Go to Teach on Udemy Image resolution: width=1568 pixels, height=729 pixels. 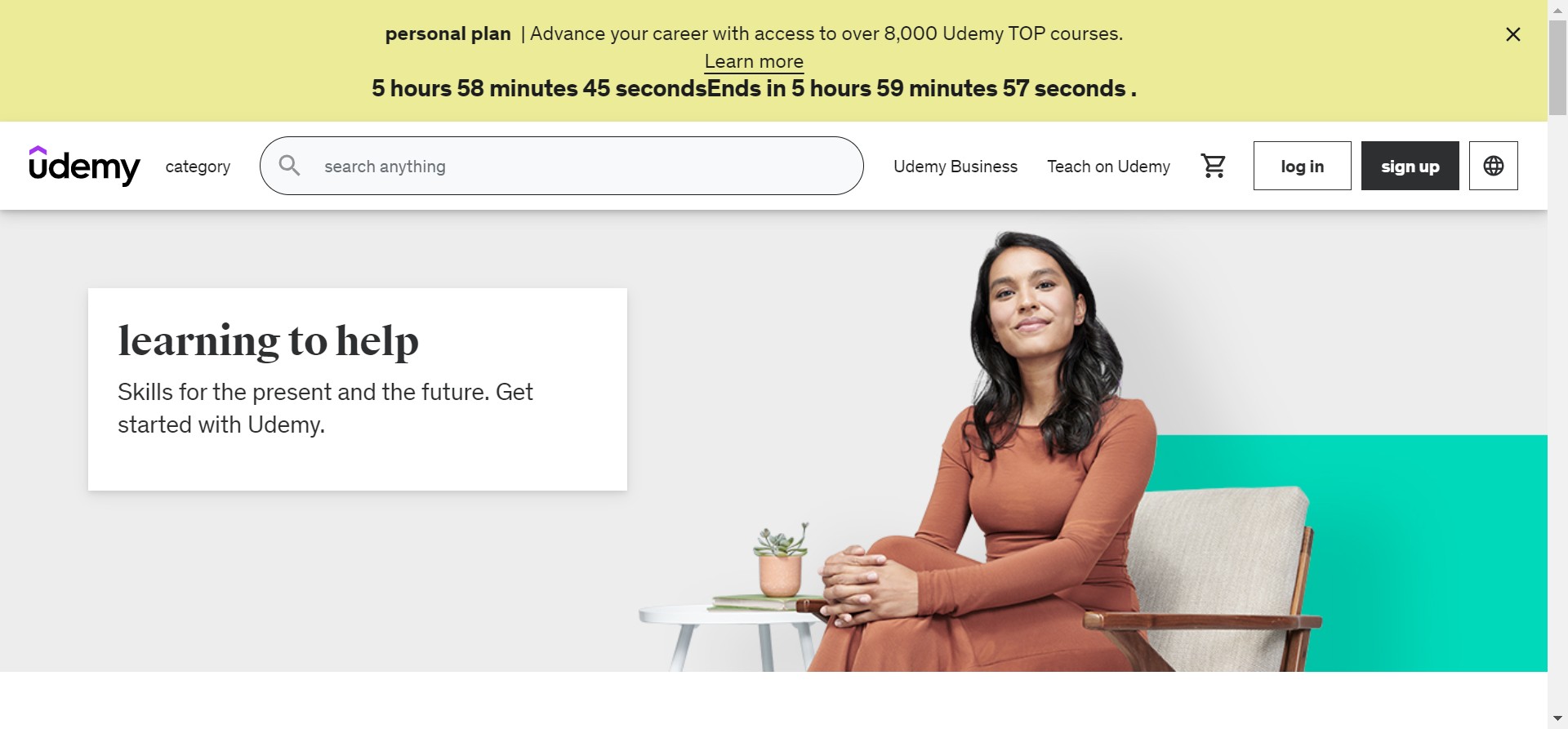[1108, 167]
